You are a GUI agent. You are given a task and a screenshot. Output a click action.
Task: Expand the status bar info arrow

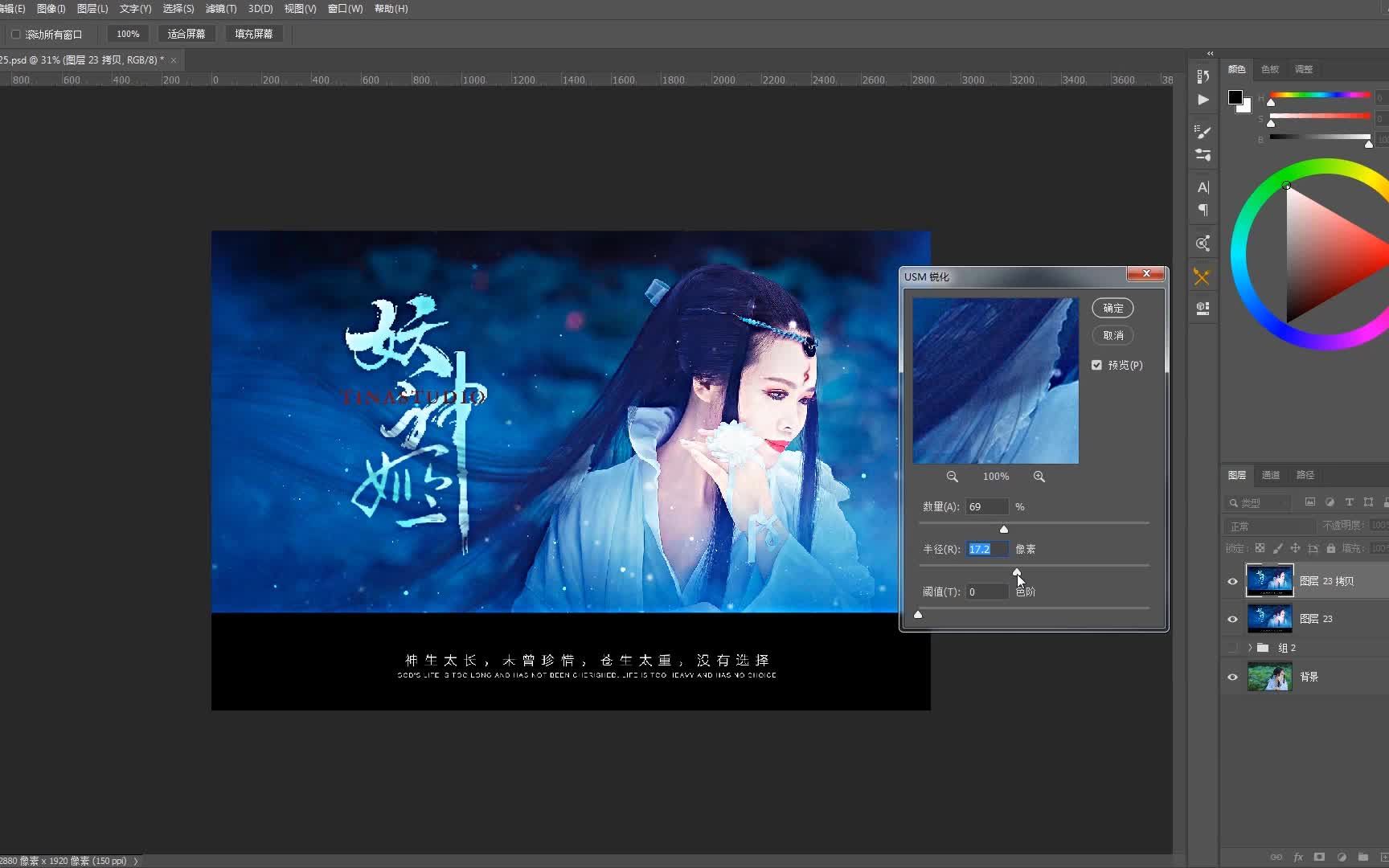(x=136, y=861)
